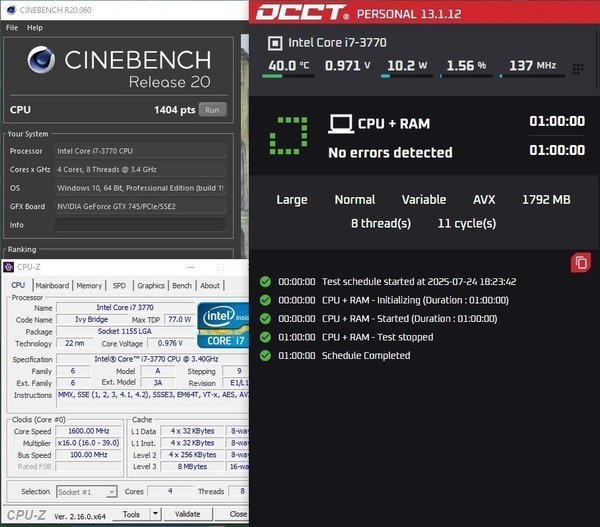The width and height of the screenshot is (600, 527).
Task: Click the CPU chip icon beside Intel Core i7-3770
Action: (x=275, y=43)
